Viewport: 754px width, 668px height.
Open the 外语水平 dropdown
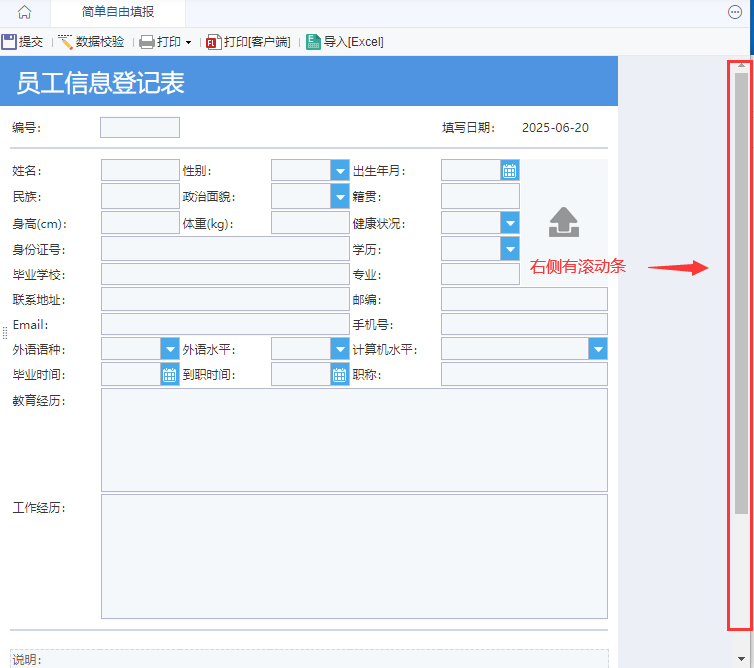[339, 349]
